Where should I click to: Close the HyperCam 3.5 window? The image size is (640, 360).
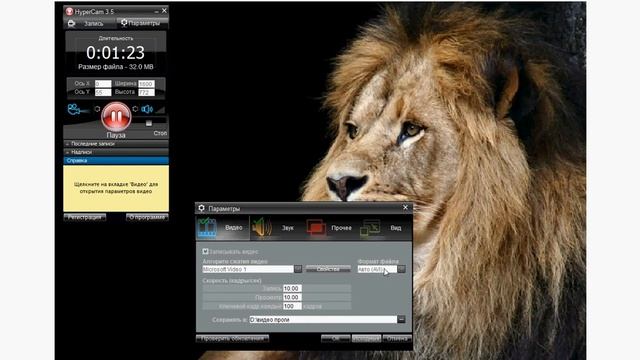(x=164, y=11)
